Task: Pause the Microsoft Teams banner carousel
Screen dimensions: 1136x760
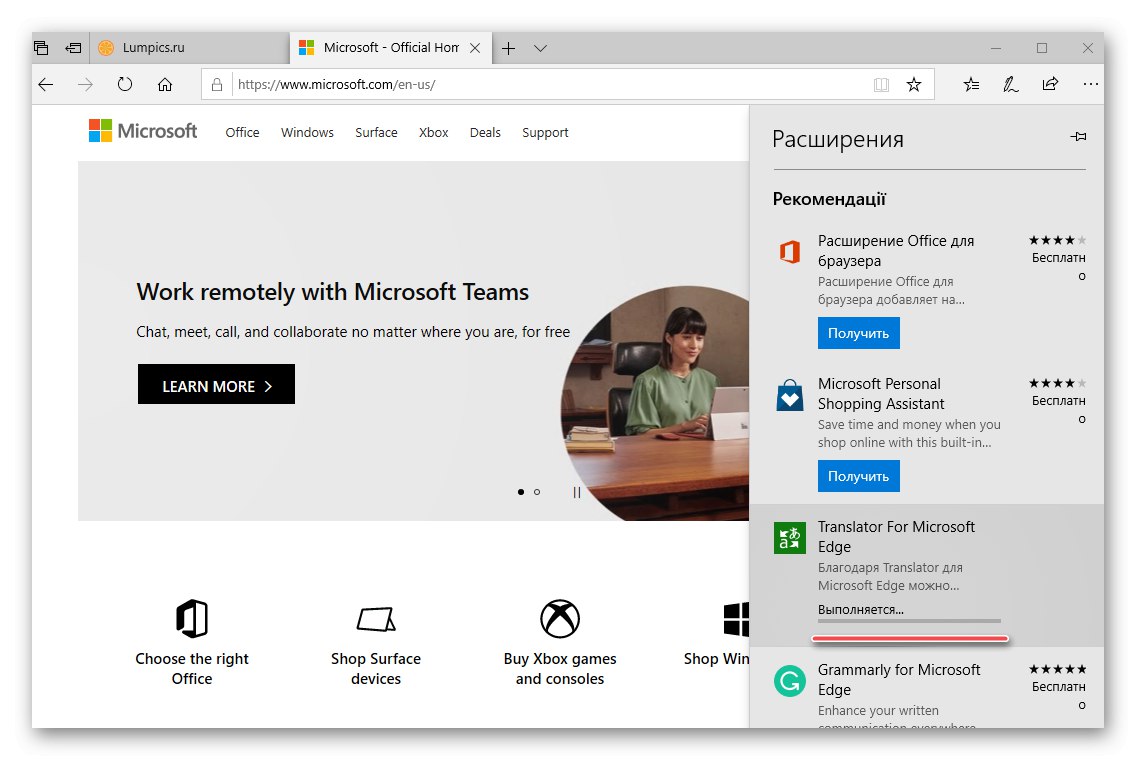Action: [x=576, y=492]
